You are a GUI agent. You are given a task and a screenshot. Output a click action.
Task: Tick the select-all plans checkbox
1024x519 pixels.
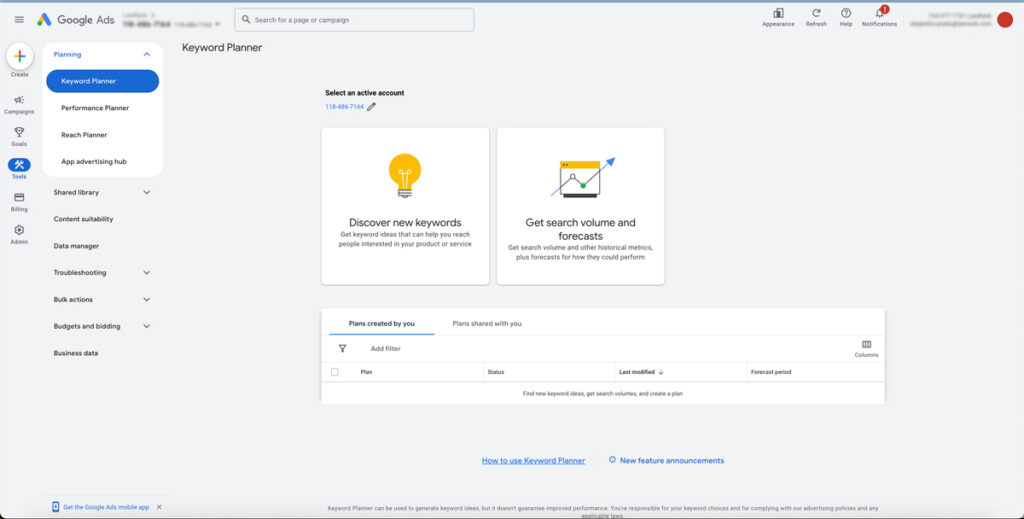point(335,372)
